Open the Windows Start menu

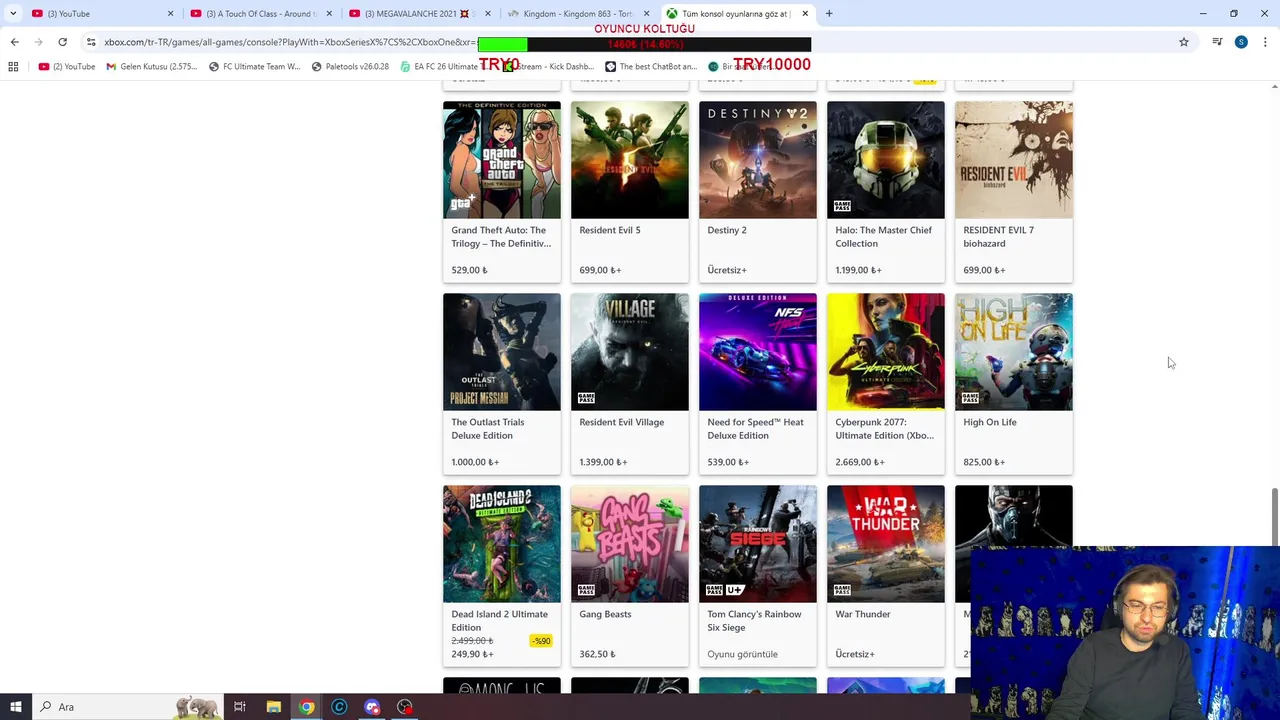coord(15,707)
